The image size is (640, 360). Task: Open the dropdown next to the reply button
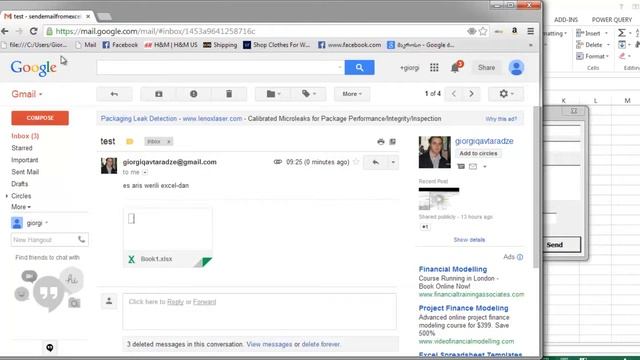pos(393,162)
